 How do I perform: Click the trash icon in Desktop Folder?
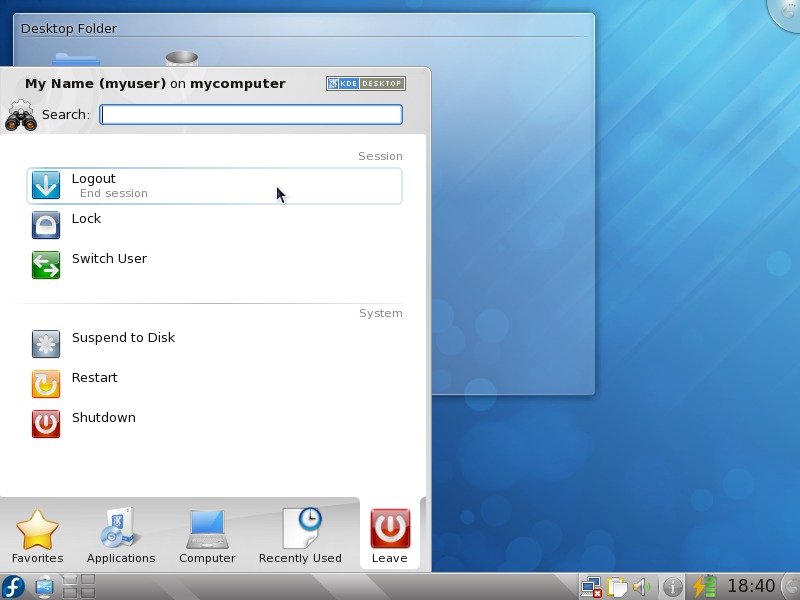182,58
